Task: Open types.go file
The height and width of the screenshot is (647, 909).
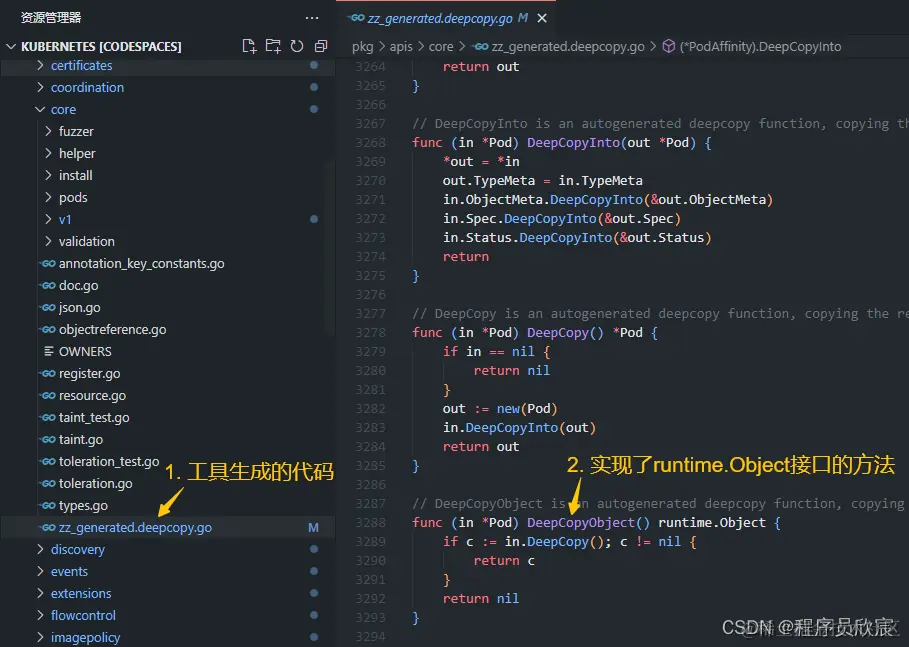Action: click(x=83, y=506)
